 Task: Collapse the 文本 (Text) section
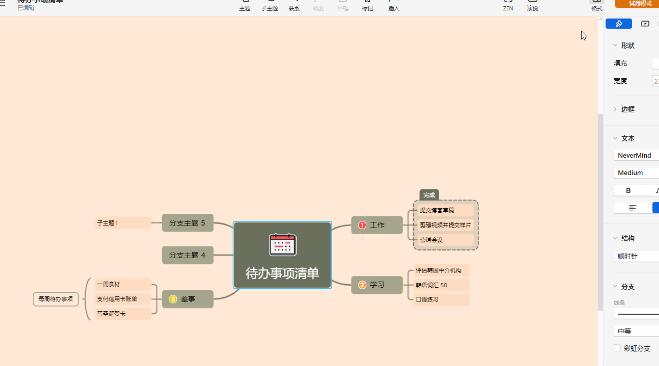(x=615, y=138)
